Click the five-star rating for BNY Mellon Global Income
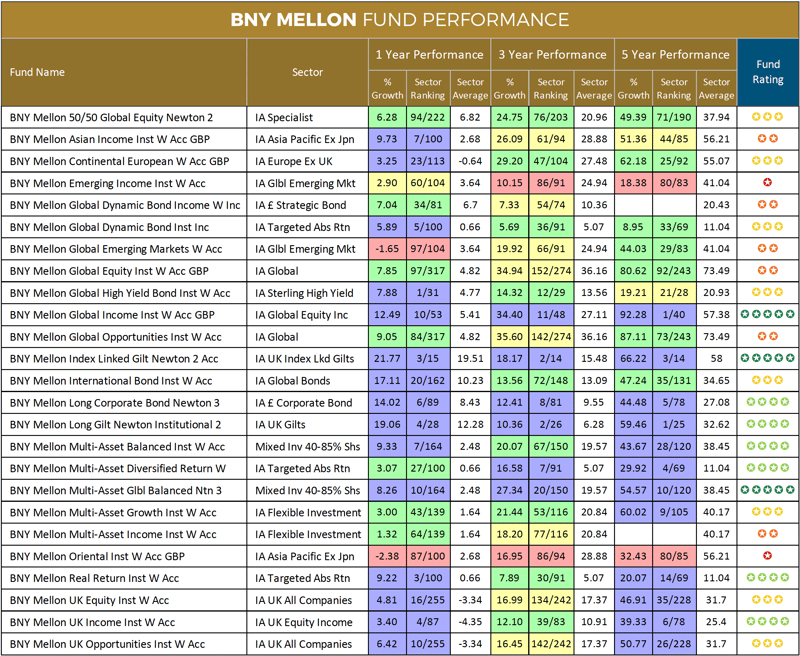 (x=768, y=316)
